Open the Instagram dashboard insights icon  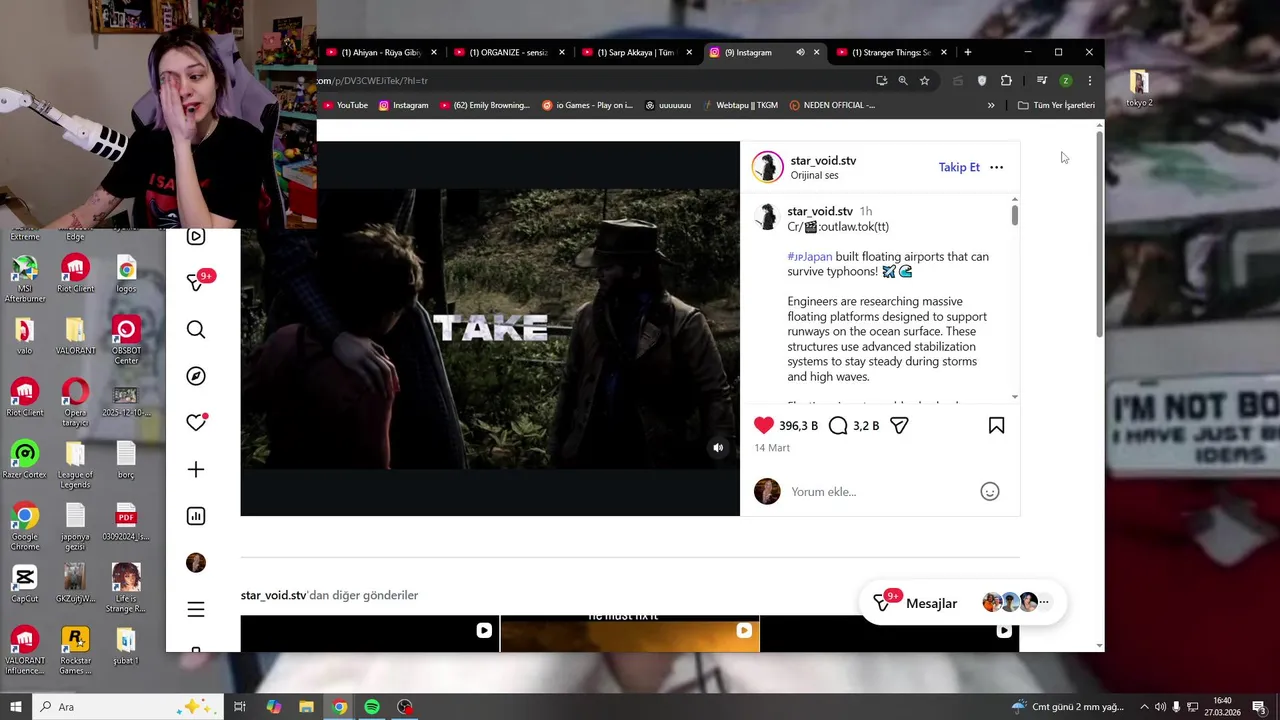[196, 516]
